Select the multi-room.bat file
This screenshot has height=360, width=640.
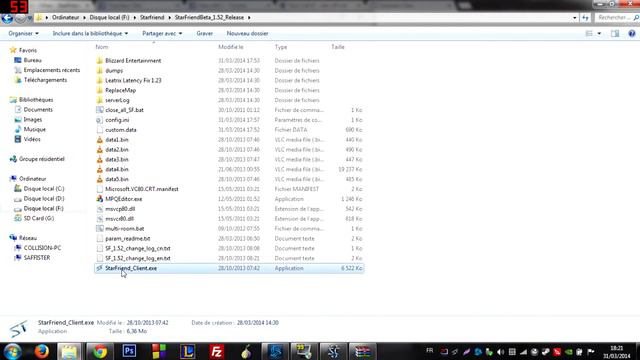(x=124, y=229)
